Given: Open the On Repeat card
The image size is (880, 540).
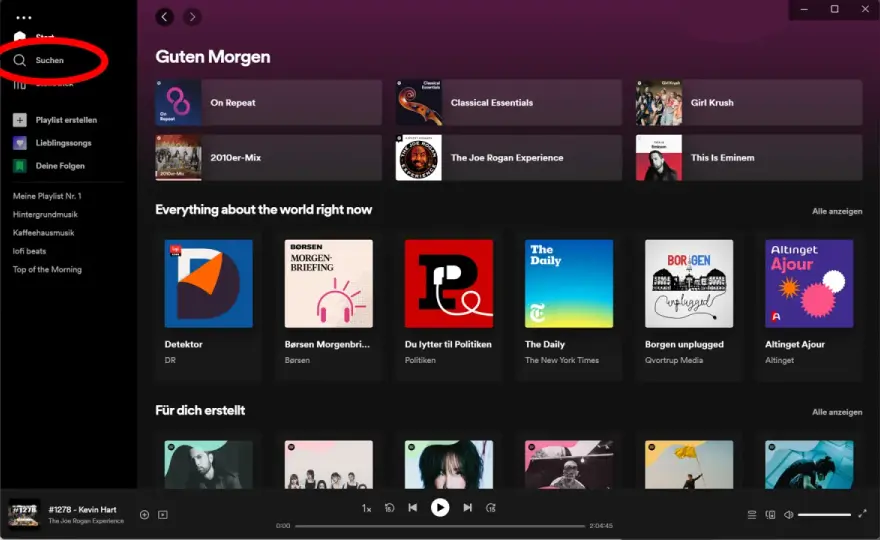Looking at the screenshot, I should (269, 103).
